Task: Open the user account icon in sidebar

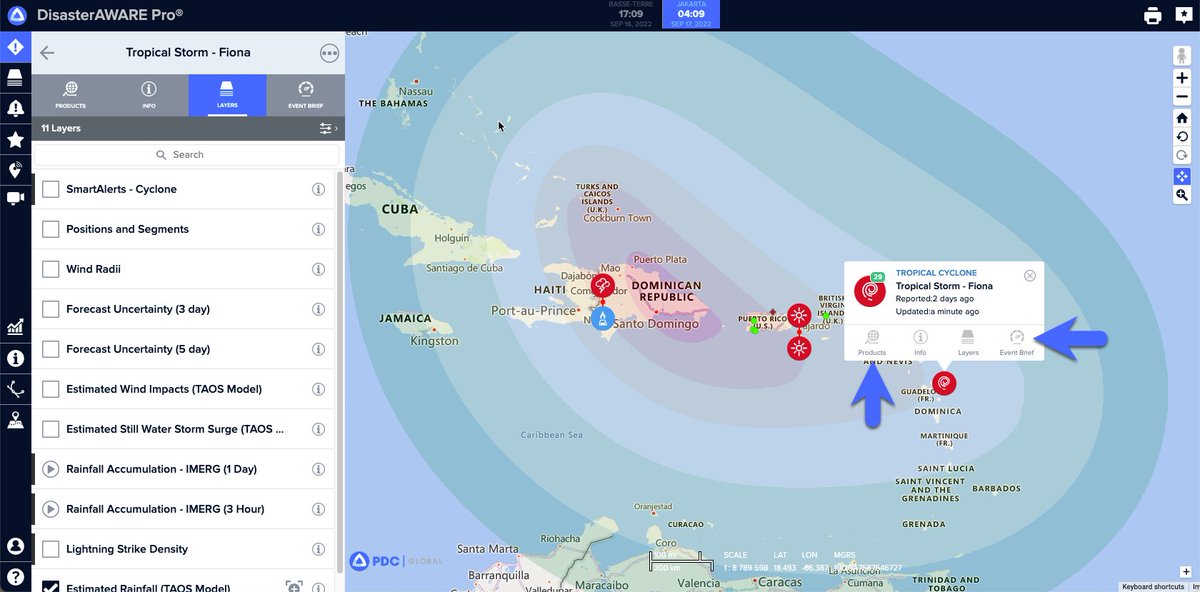Action: pyautogui.click(x=15, y=546)
